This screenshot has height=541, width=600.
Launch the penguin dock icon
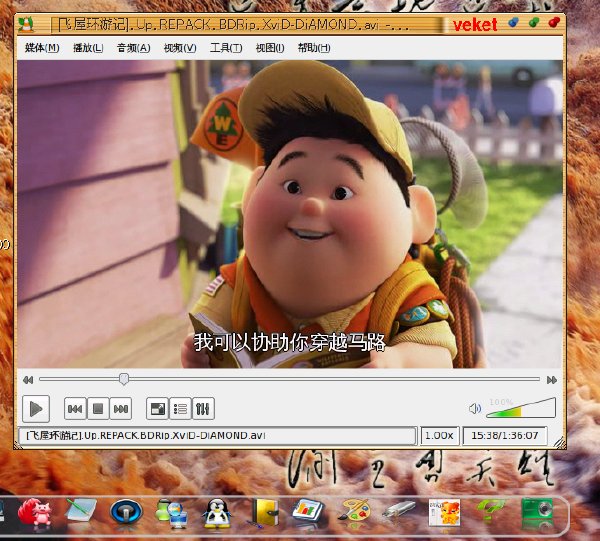point(217,513)
